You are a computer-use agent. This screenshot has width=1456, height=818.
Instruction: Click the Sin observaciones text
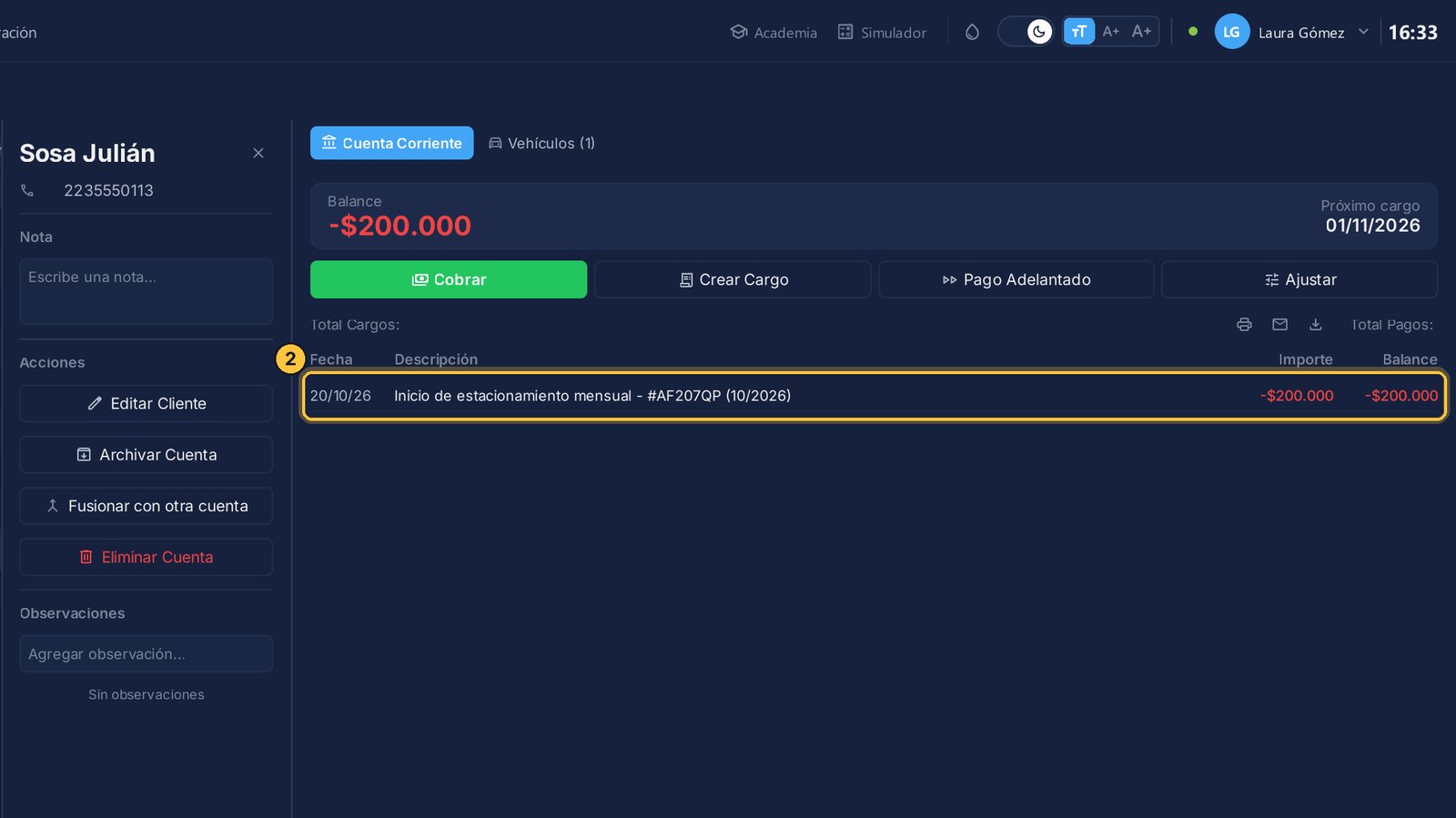click(147, 694)
